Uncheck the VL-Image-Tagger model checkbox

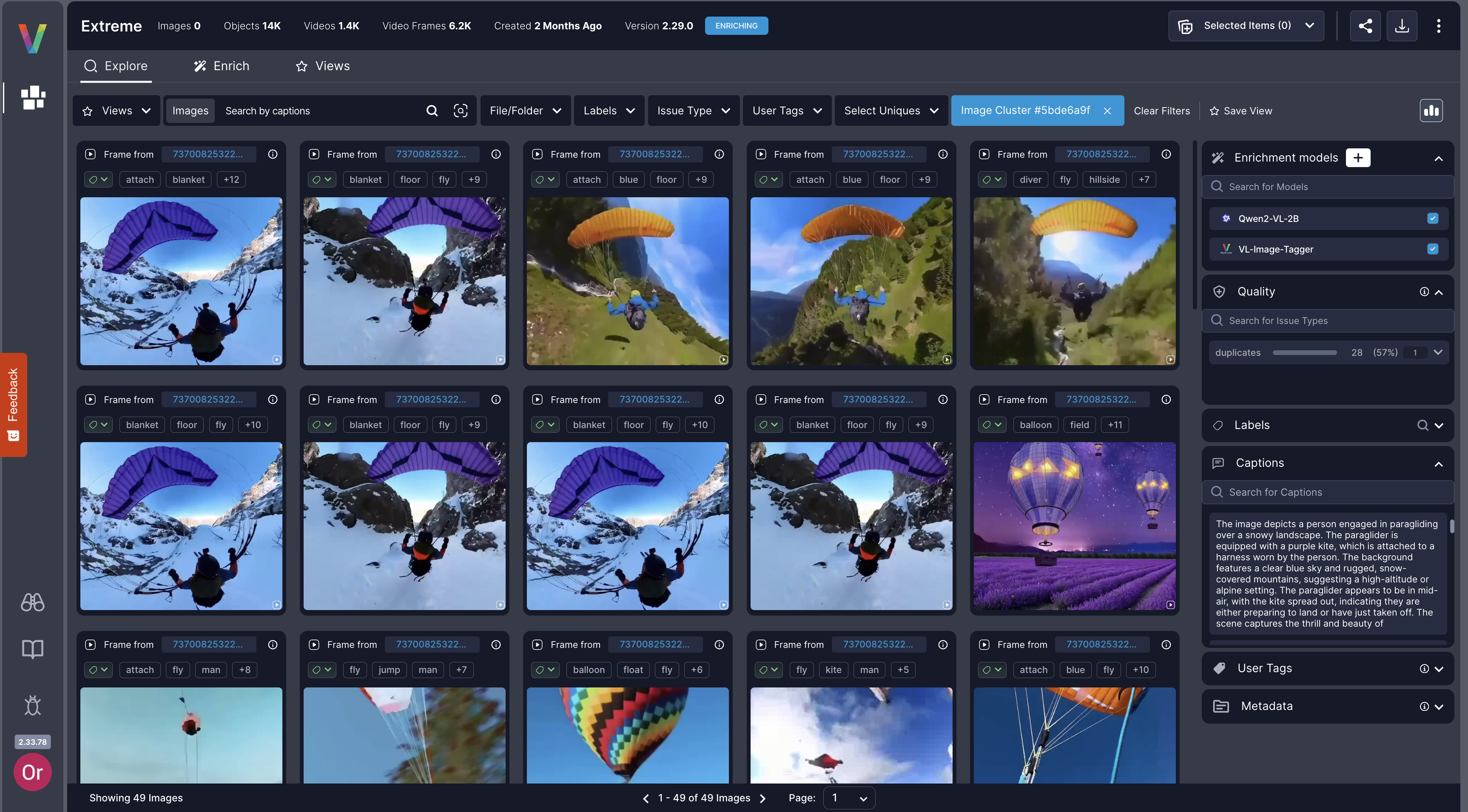pos(1433,249)
